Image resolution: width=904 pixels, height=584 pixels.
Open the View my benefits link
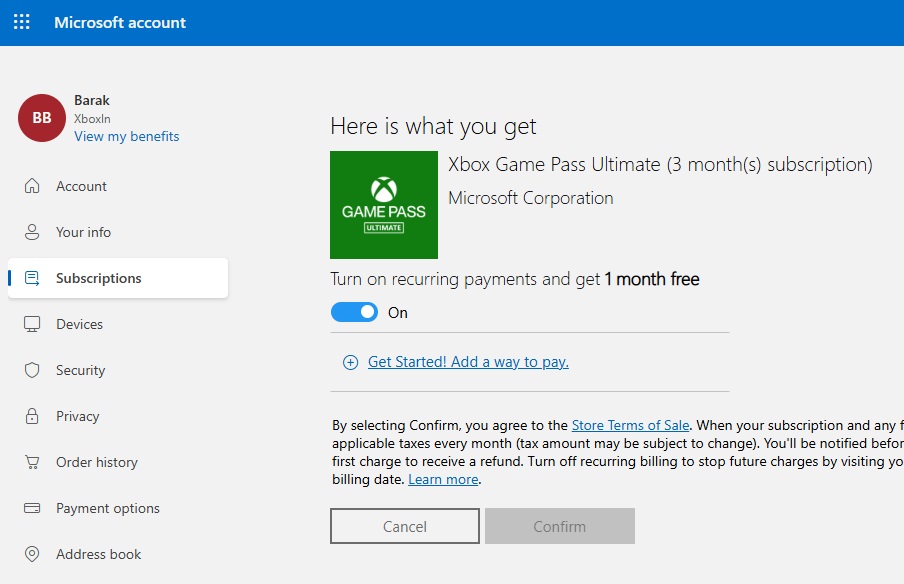(x=127, y=136)
